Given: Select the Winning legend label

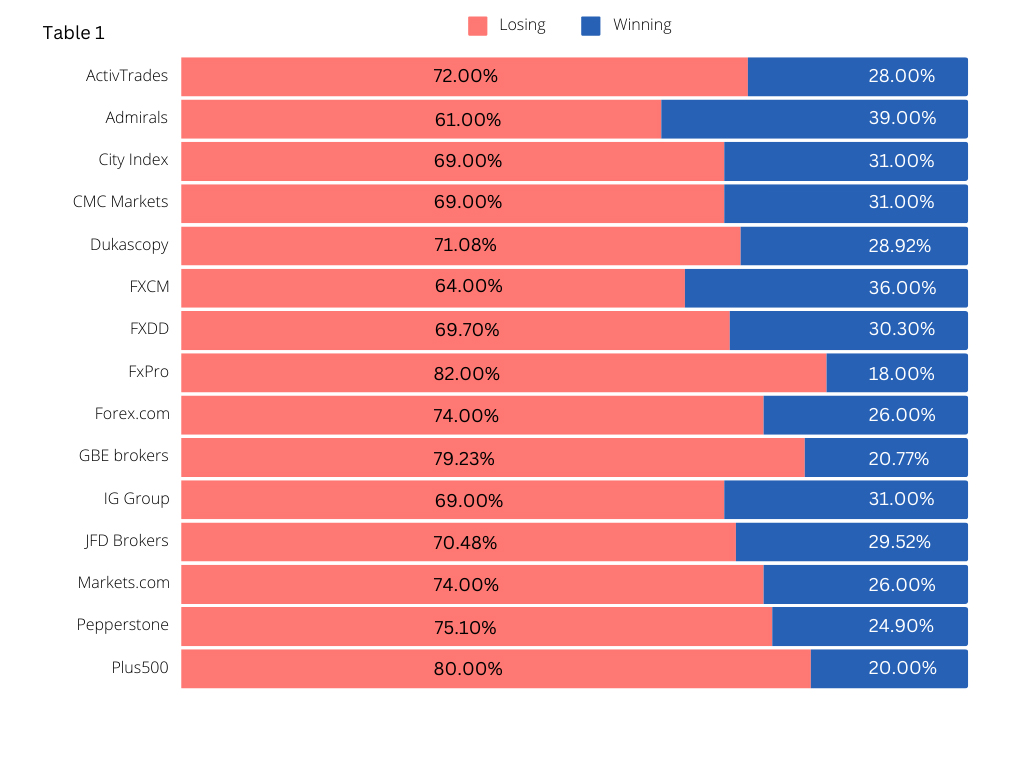Looking at the screenshot, I should pyautogui.click(x=642, y=25).
